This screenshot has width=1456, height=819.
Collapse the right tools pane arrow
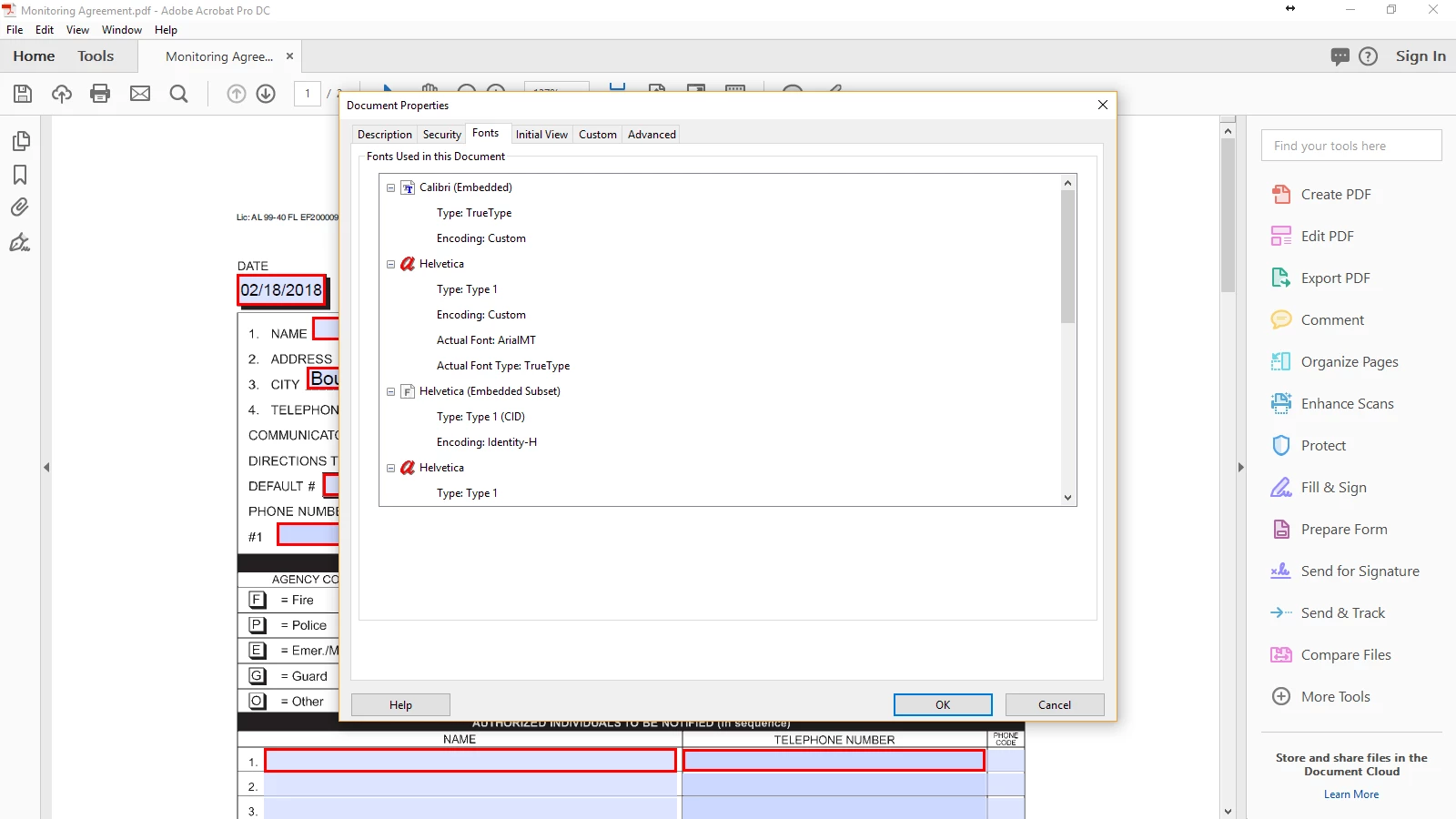point(1240,467)
